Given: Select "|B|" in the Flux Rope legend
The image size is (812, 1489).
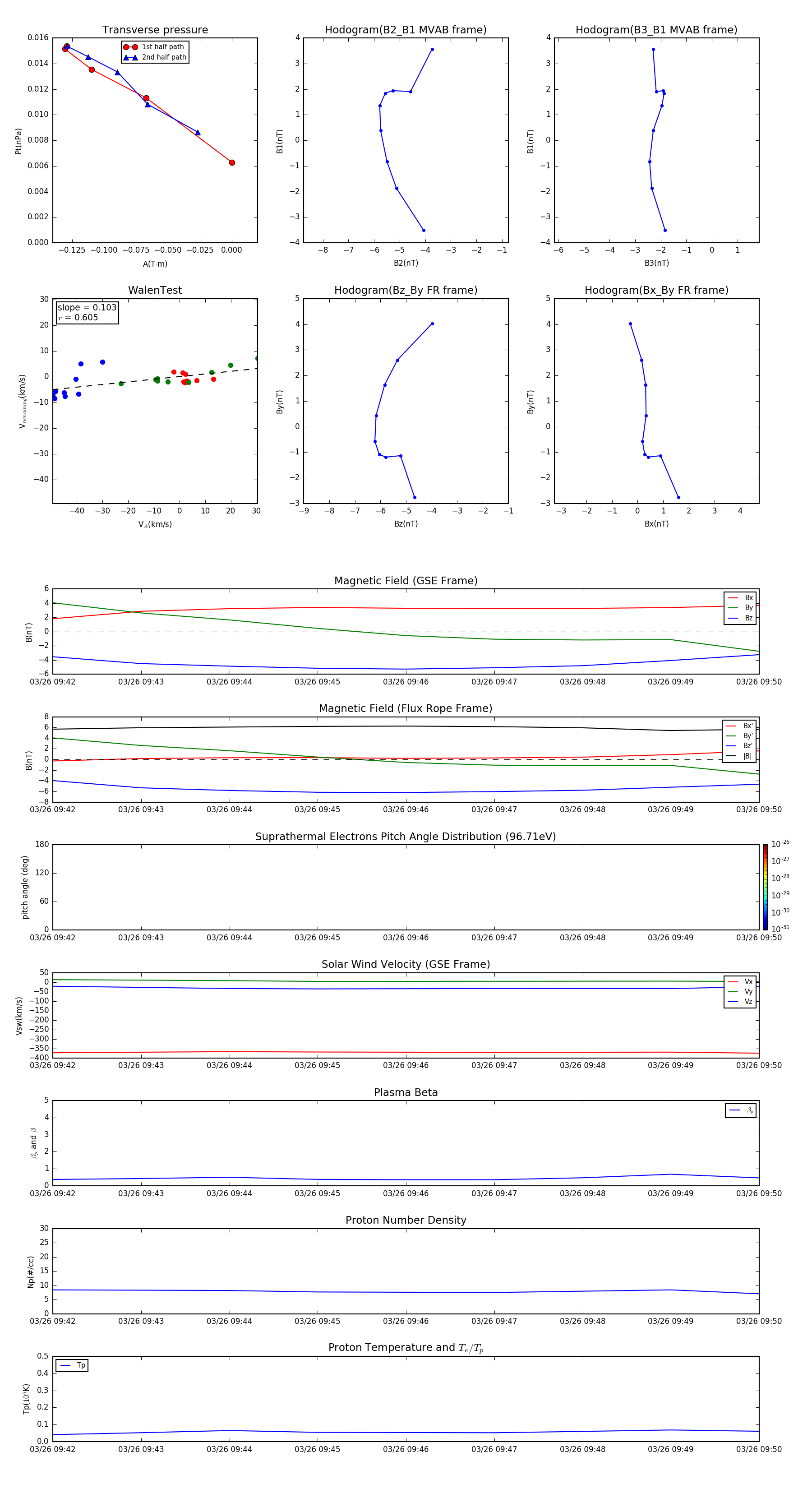Looking at the screenshot, I should point(739,756).
